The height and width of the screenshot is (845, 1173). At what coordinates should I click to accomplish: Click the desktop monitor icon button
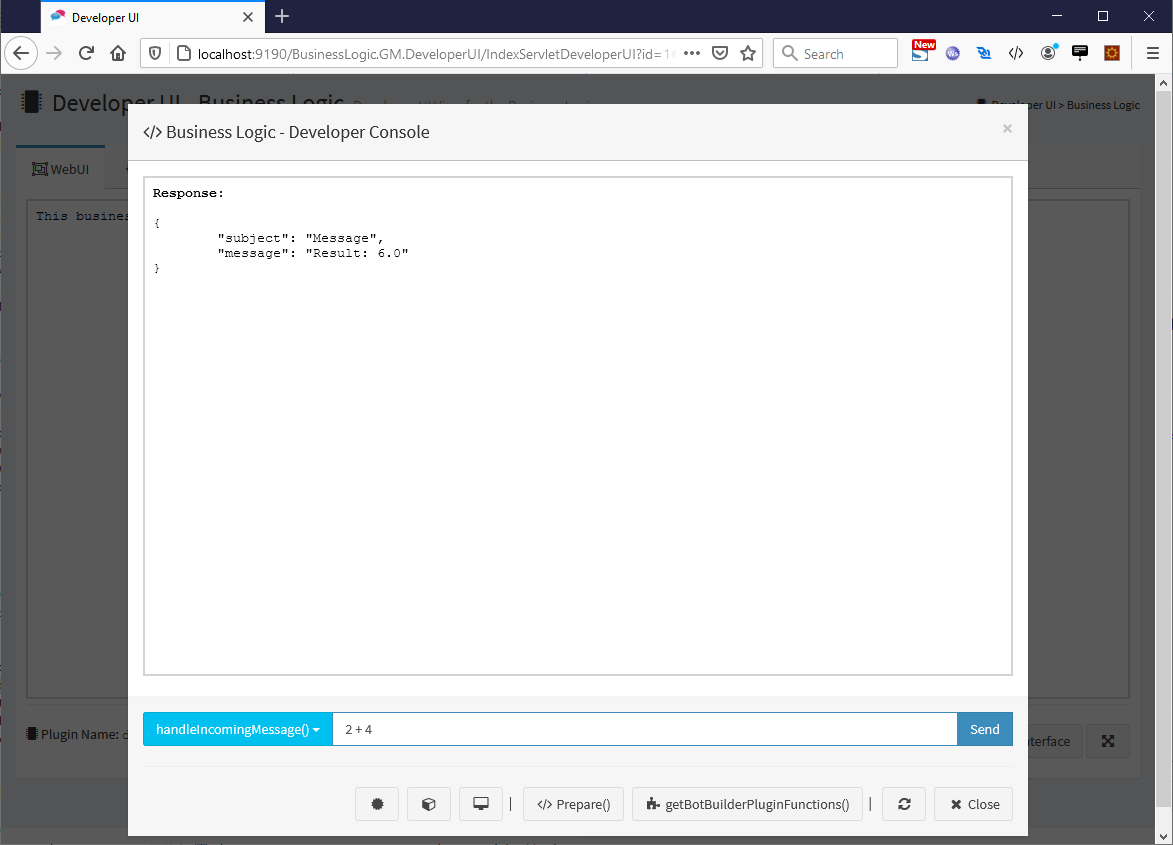pos(481,804)
